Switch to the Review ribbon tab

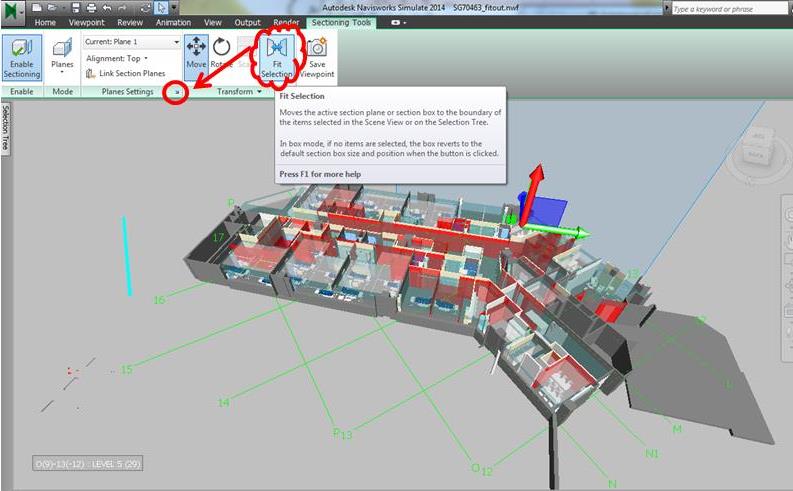[x=130, y=23]
